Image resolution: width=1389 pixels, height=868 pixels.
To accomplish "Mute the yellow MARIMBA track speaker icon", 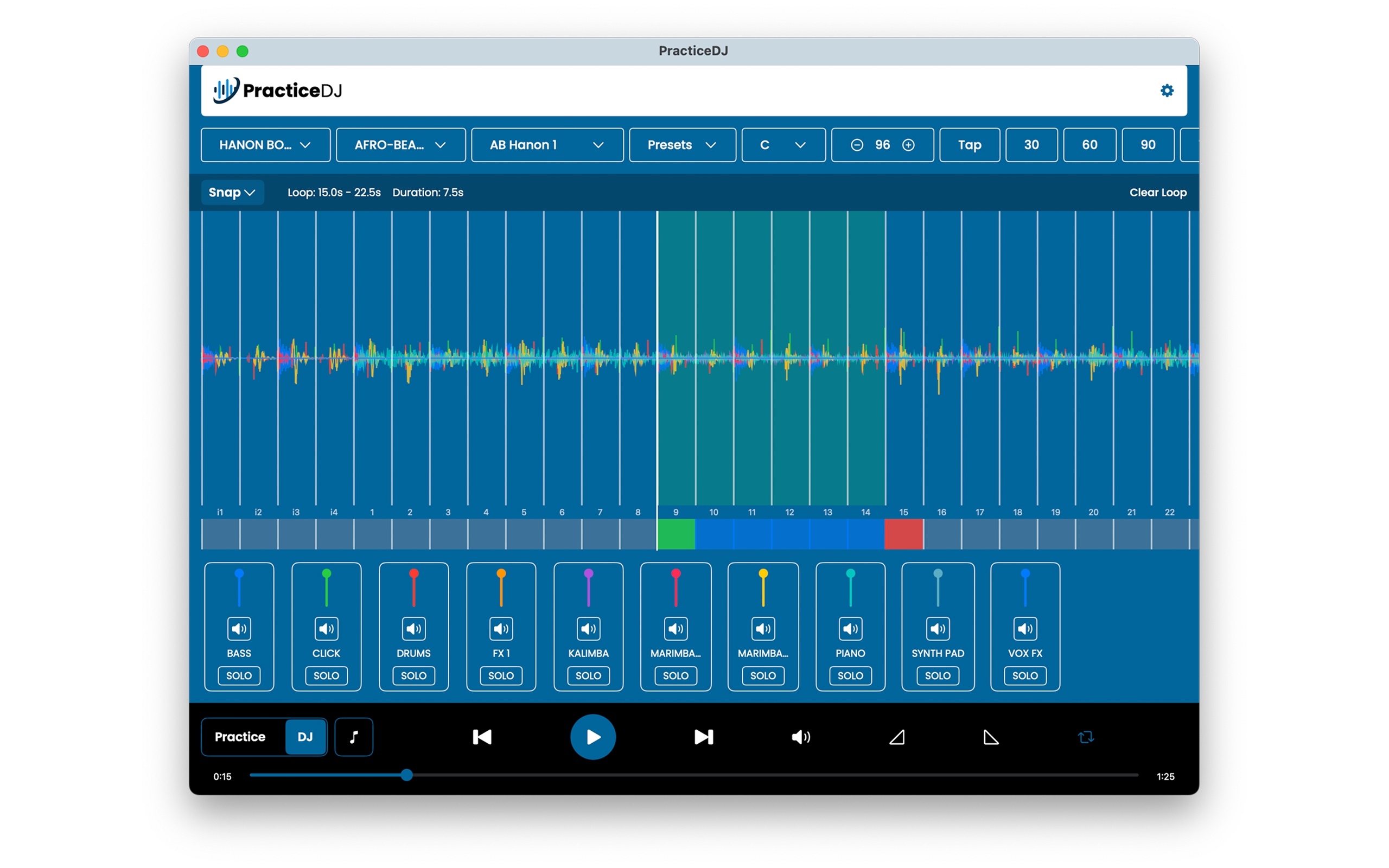I will 763,629.
